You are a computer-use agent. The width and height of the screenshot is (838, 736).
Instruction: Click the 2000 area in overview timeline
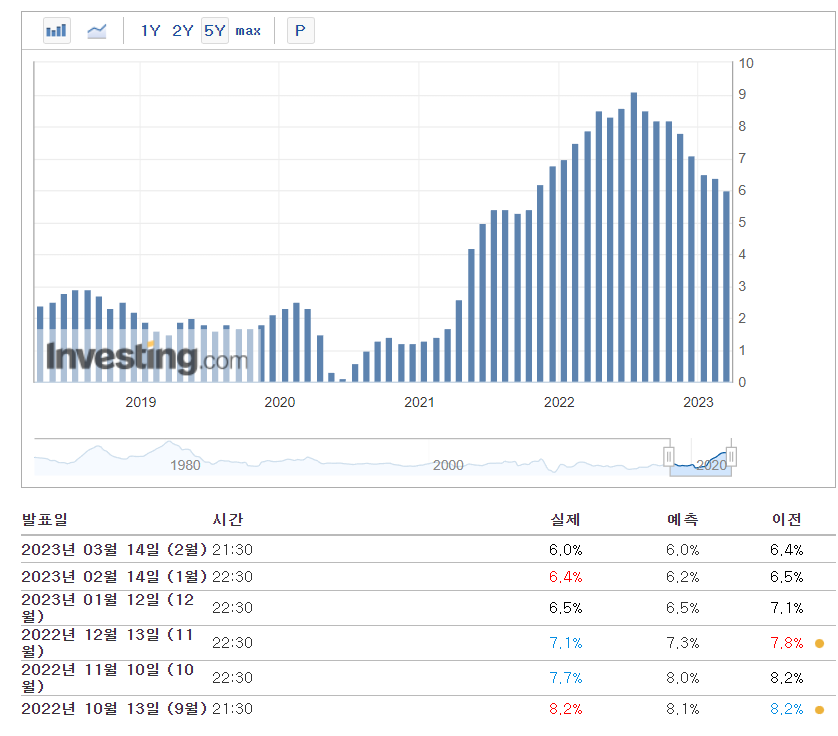pos(448,465)
